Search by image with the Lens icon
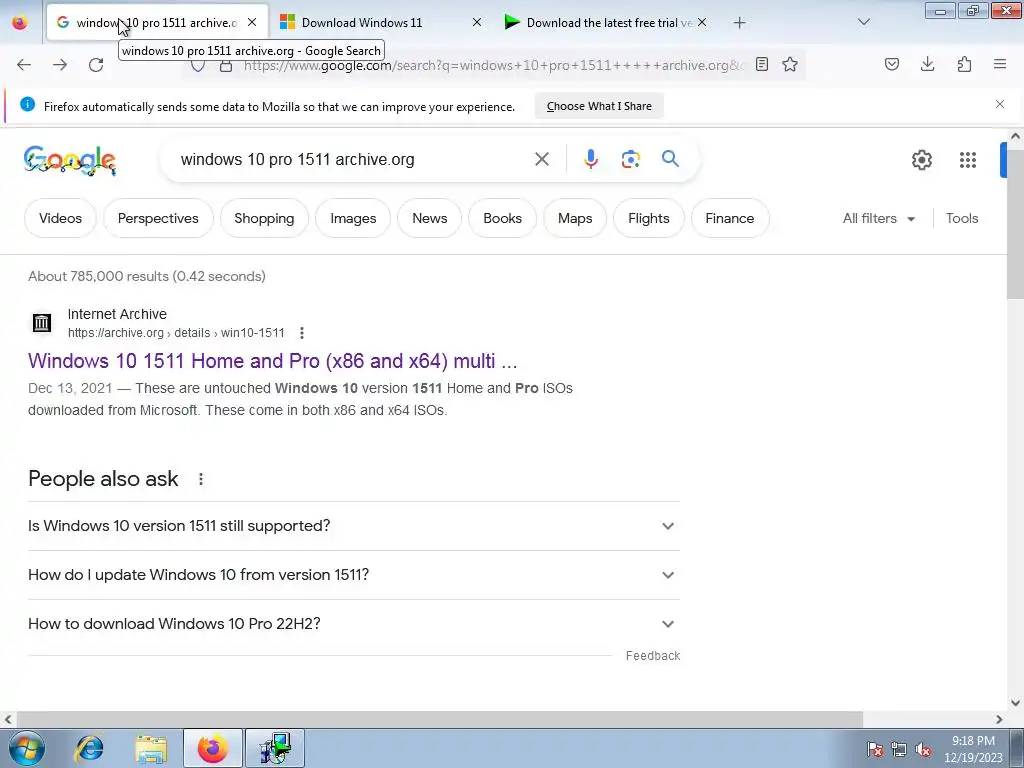The height and width of the screenshot is (768, 1024). coord(631,159)
